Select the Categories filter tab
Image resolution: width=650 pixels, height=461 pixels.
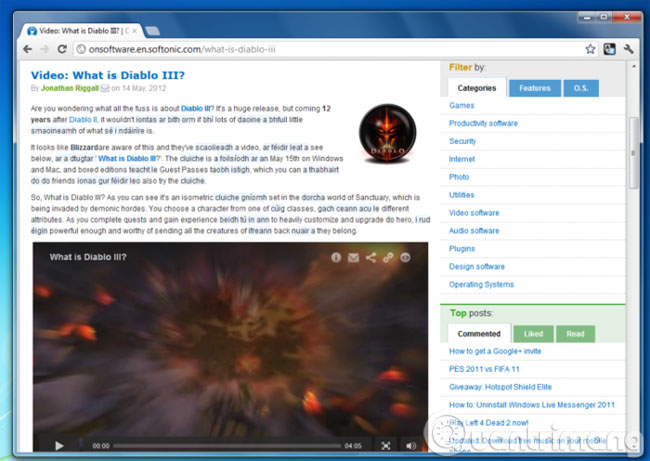tap(477, 88)
